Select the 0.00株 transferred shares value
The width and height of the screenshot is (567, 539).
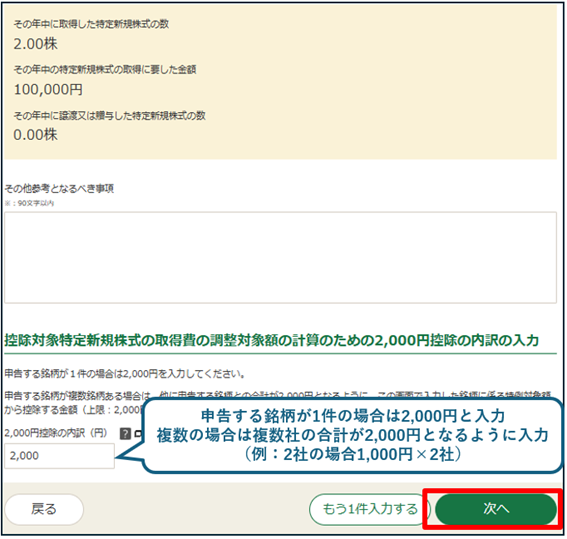35,135
